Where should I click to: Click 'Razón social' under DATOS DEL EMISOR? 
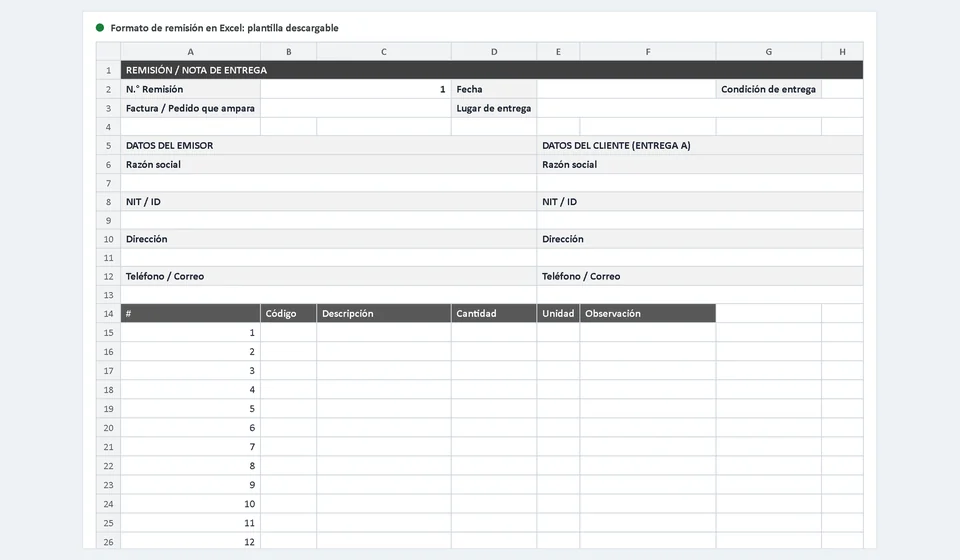tap(329, 165)
